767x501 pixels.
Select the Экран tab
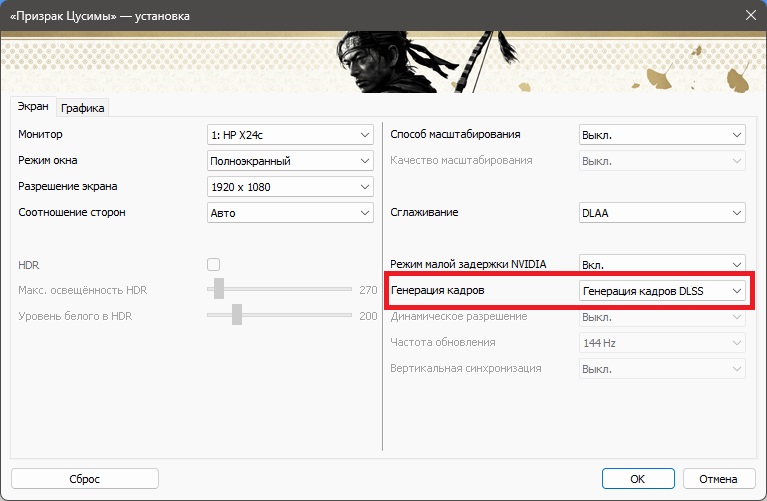click(x=33, y=107)
